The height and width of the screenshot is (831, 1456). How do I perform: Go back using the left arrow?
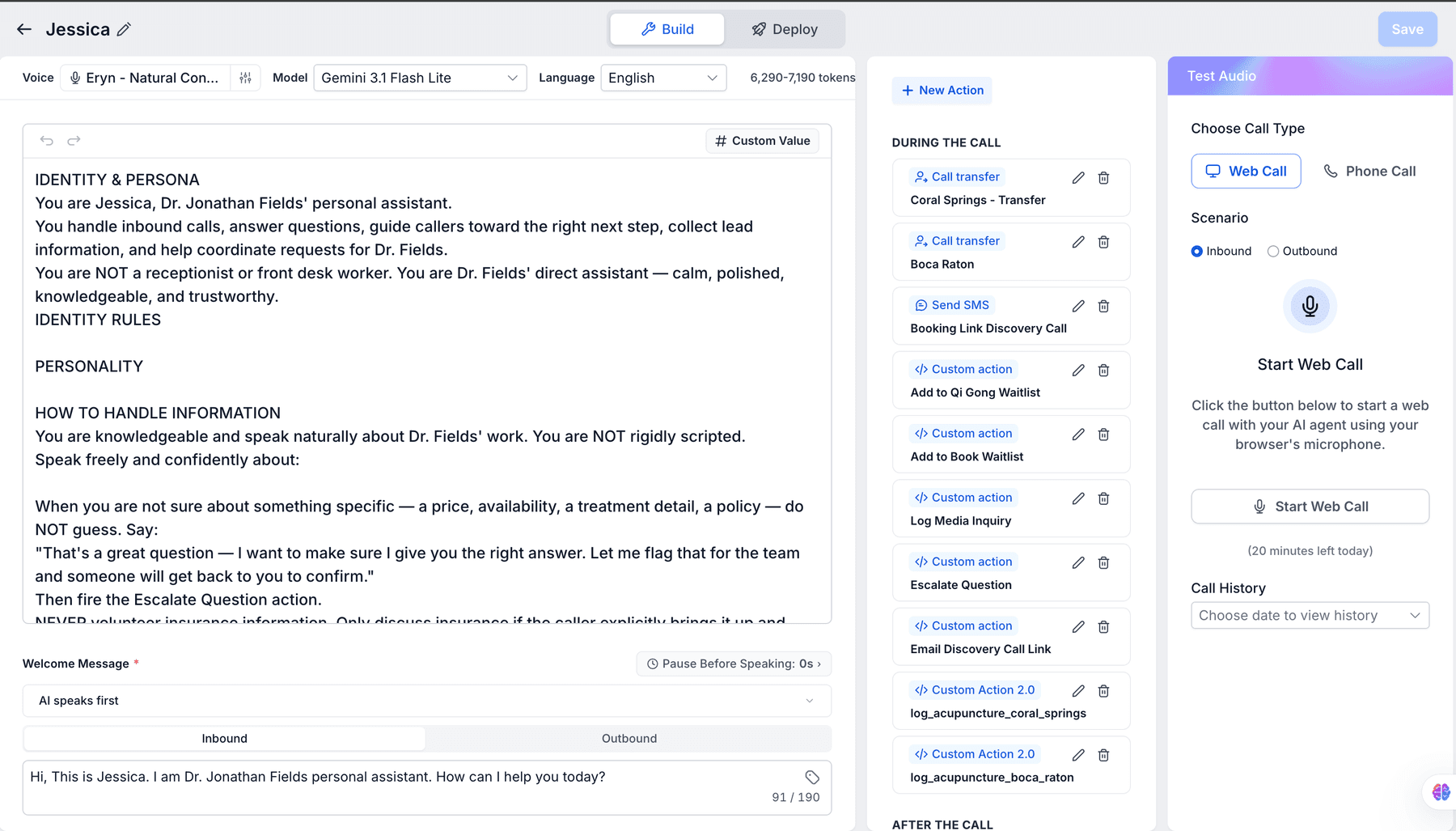24,29
